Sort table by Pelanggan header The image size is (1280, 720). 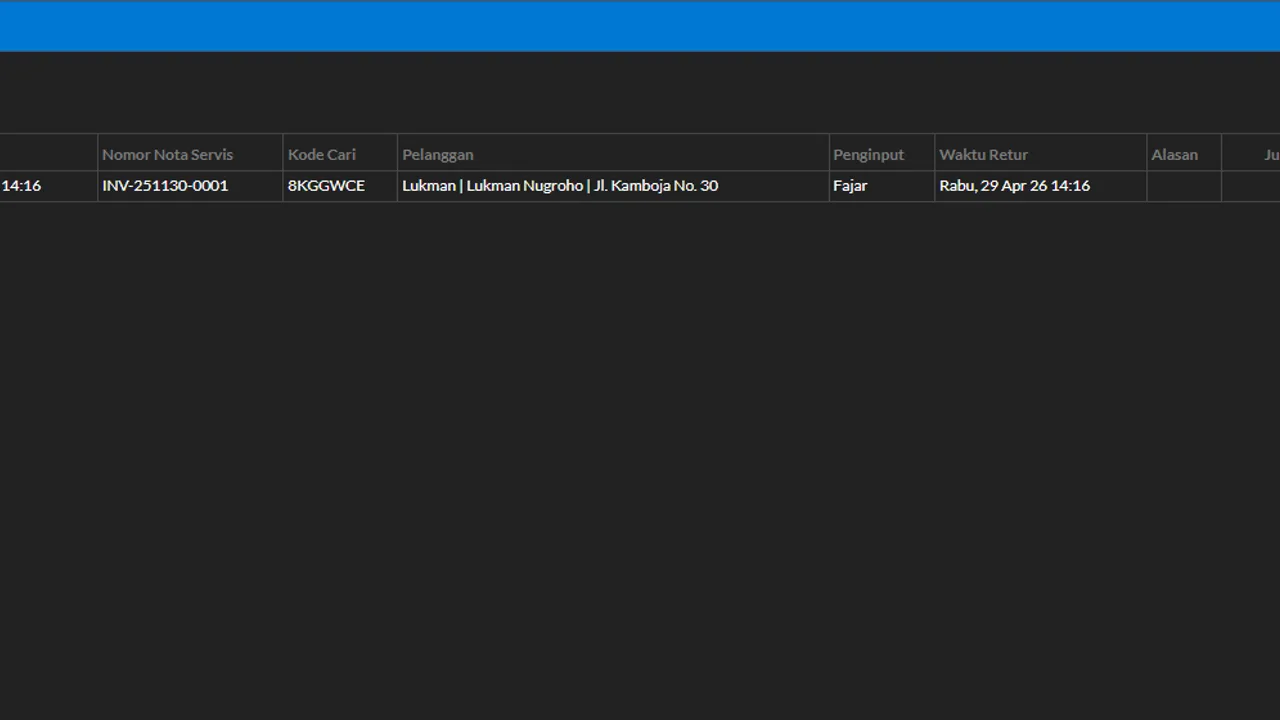(613, 154)
